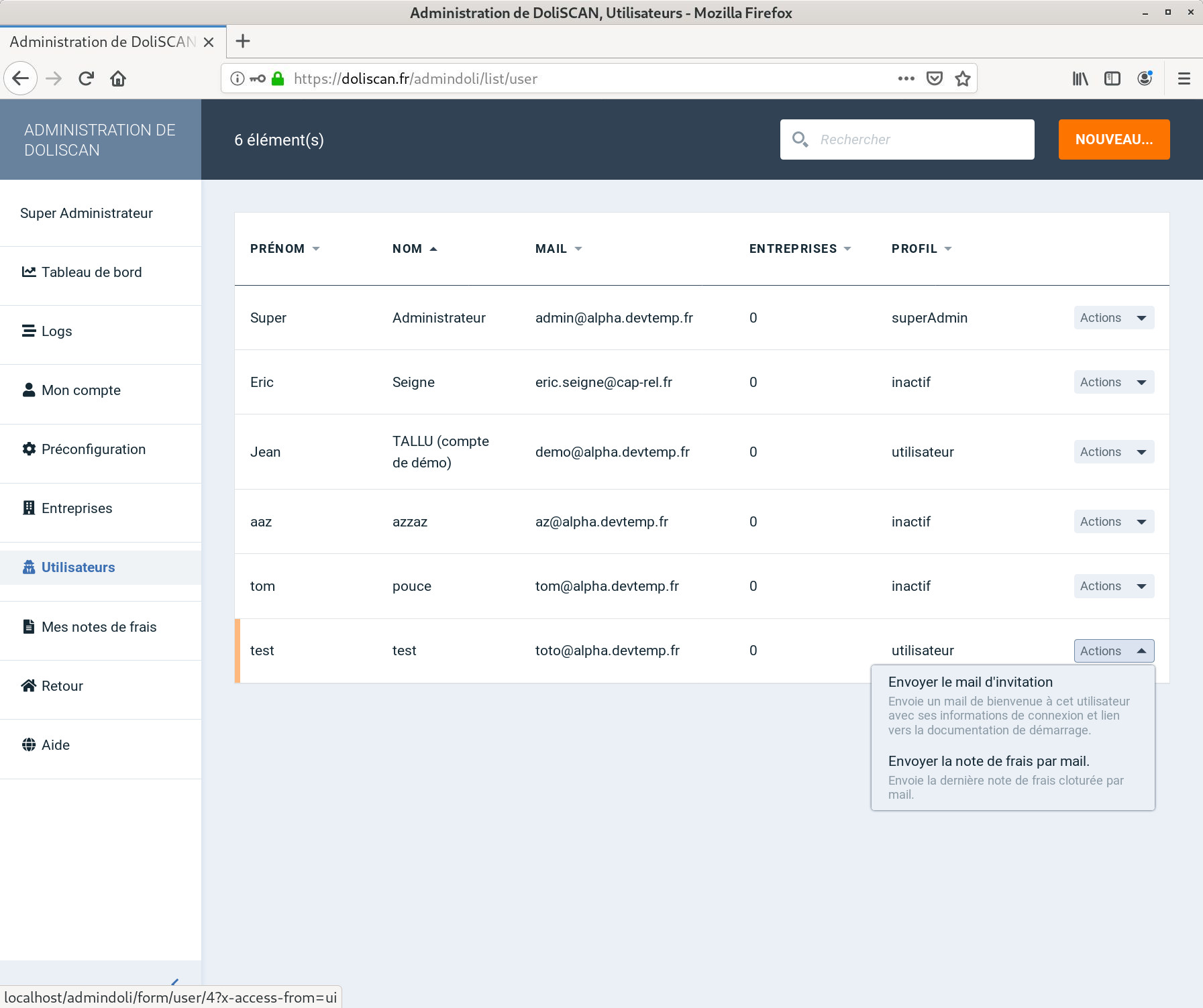The width and height of the screenshot is (1203, 1008).
Task: Click the Save to Pocket icon
Action: (x=934, y=78)
